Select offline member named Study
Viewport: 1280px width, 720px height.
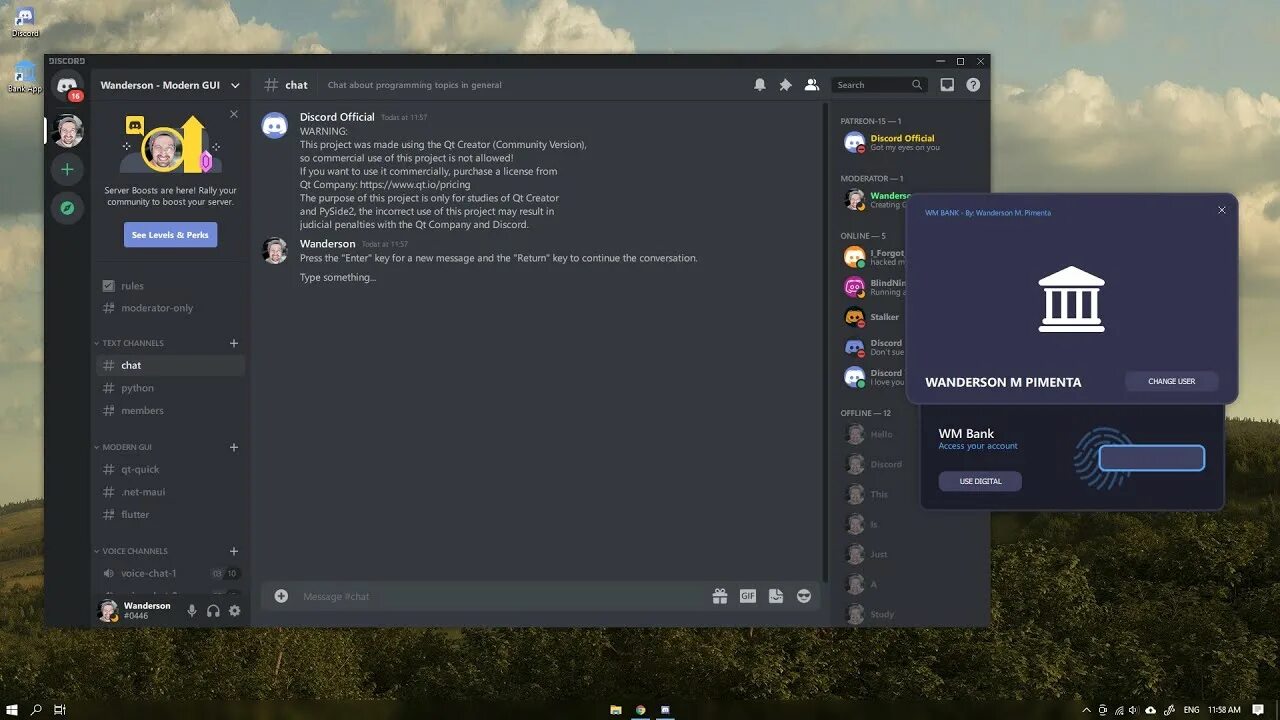pos(872,613)
